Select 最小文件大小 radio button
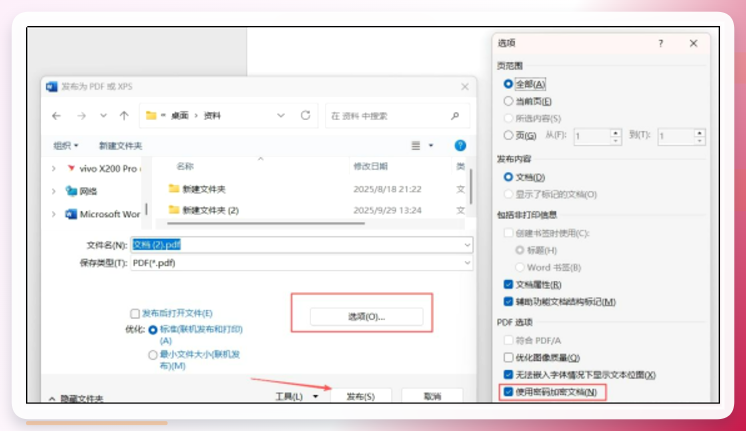 pos(153,355)
